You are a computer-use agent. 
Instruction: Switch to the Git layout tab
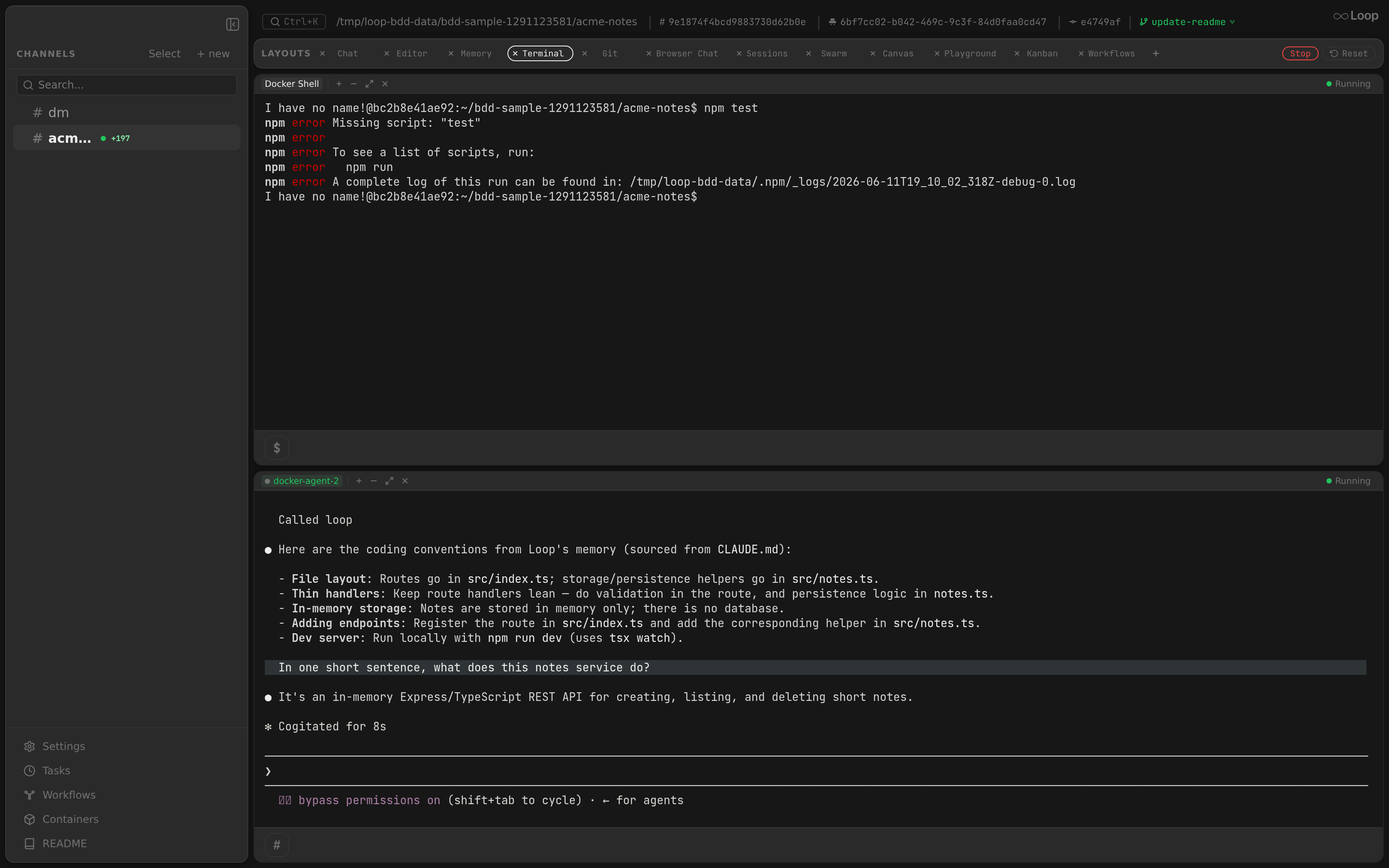click(x=609, y=53)
